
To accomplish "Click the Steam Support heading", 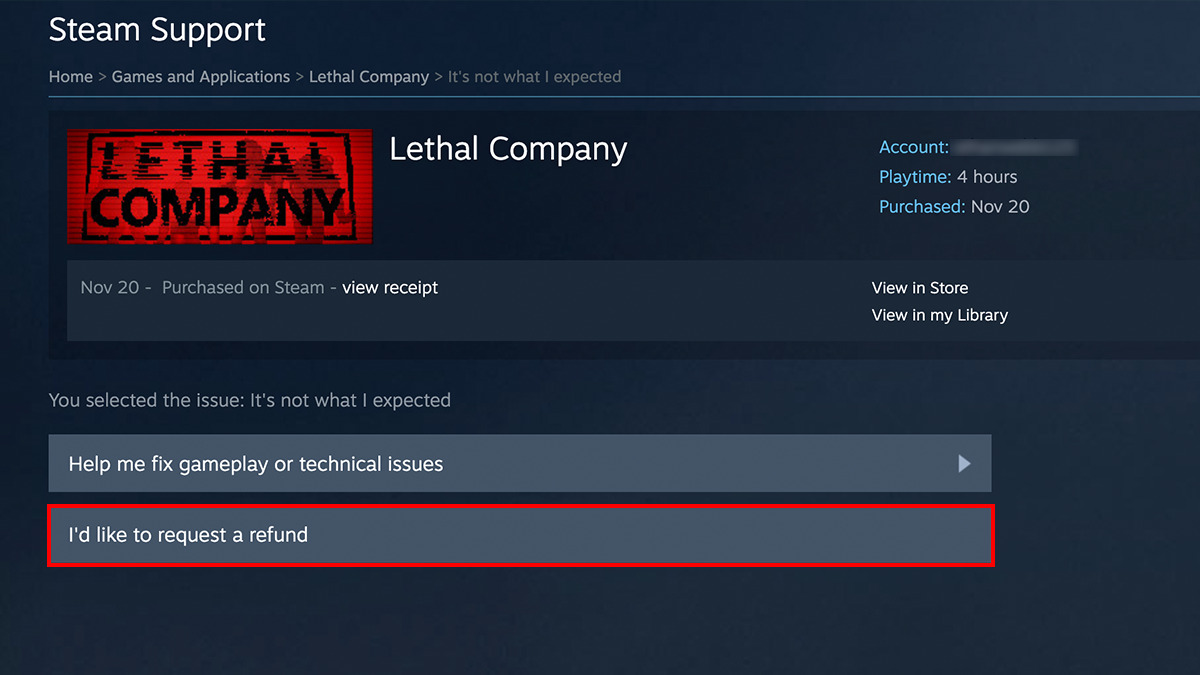I will coord(156,29).
